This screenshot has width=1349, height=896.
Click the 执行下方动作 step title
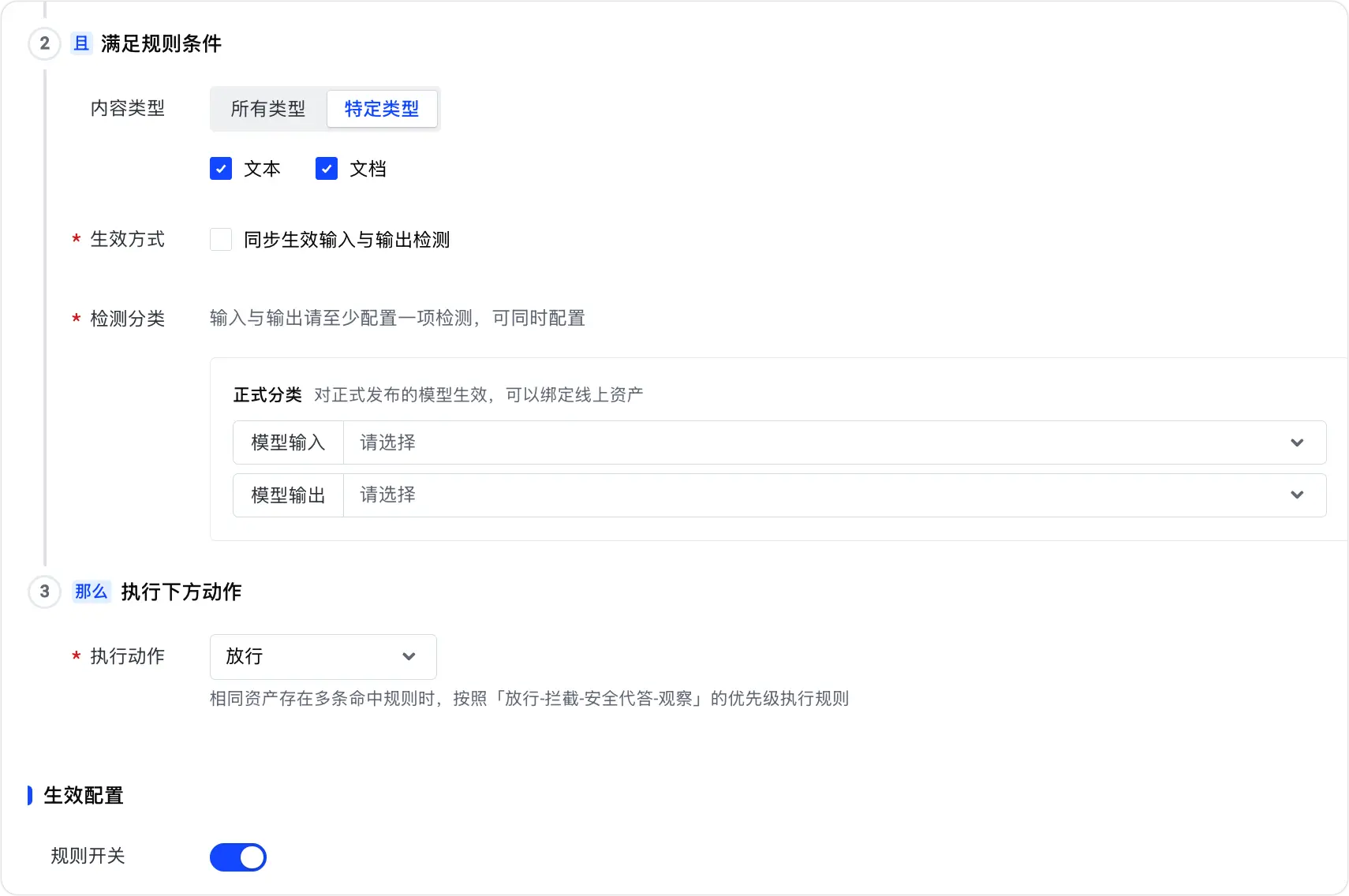[x=181, y=592]
